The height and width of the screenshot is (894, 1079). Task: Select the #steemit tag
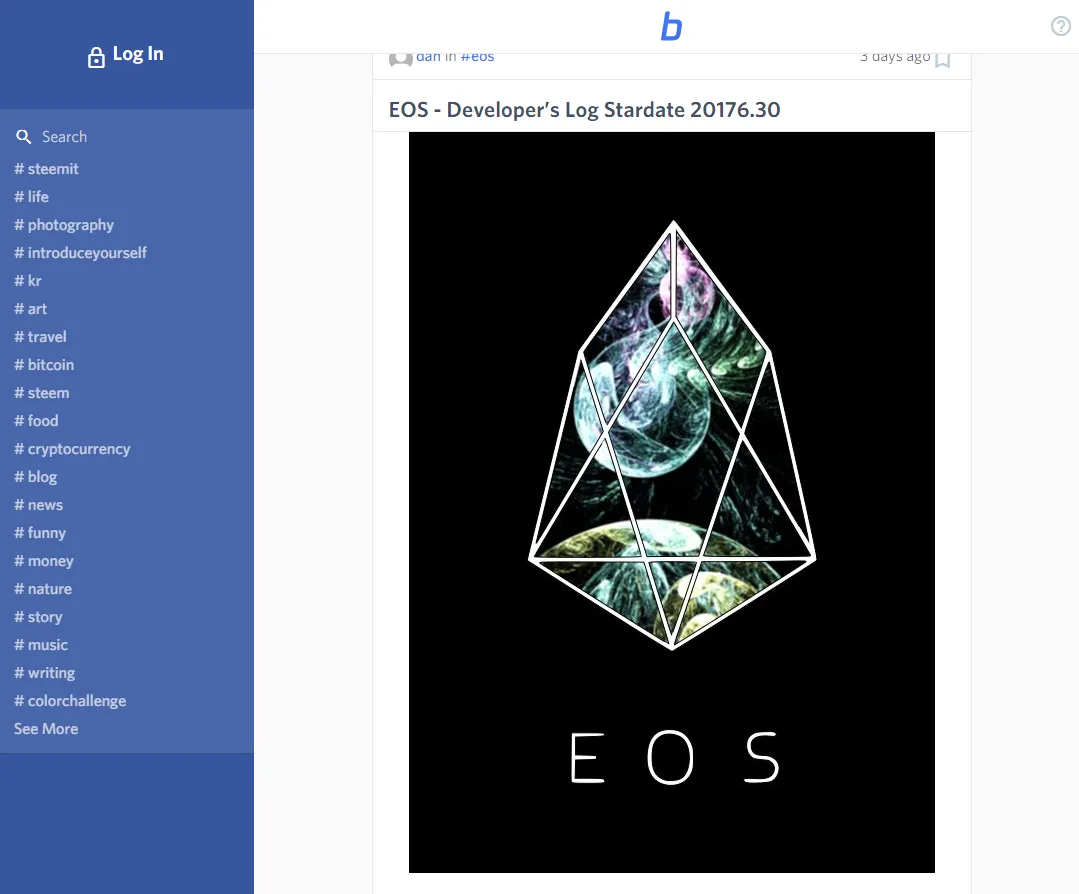click(x=46, y=169)
